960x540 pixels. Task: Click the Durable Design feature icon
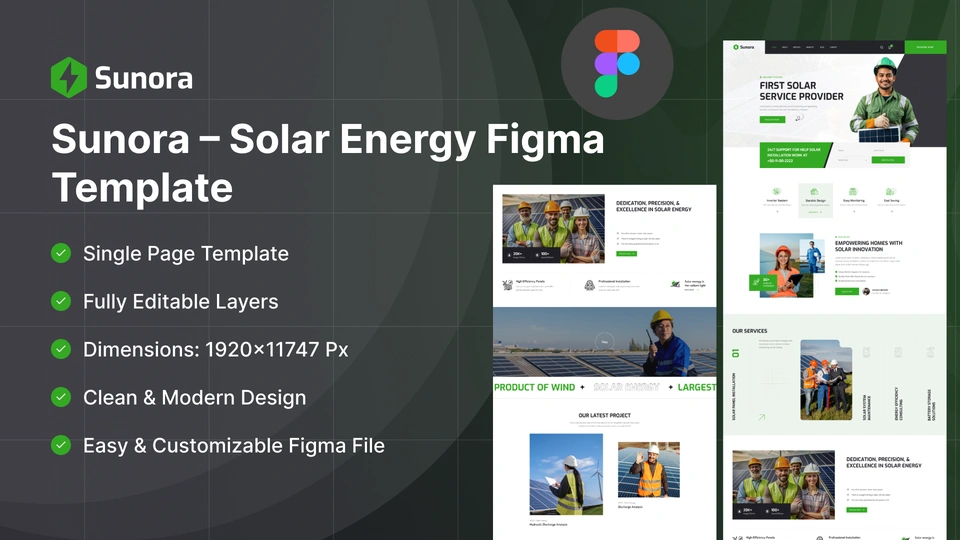815,192
